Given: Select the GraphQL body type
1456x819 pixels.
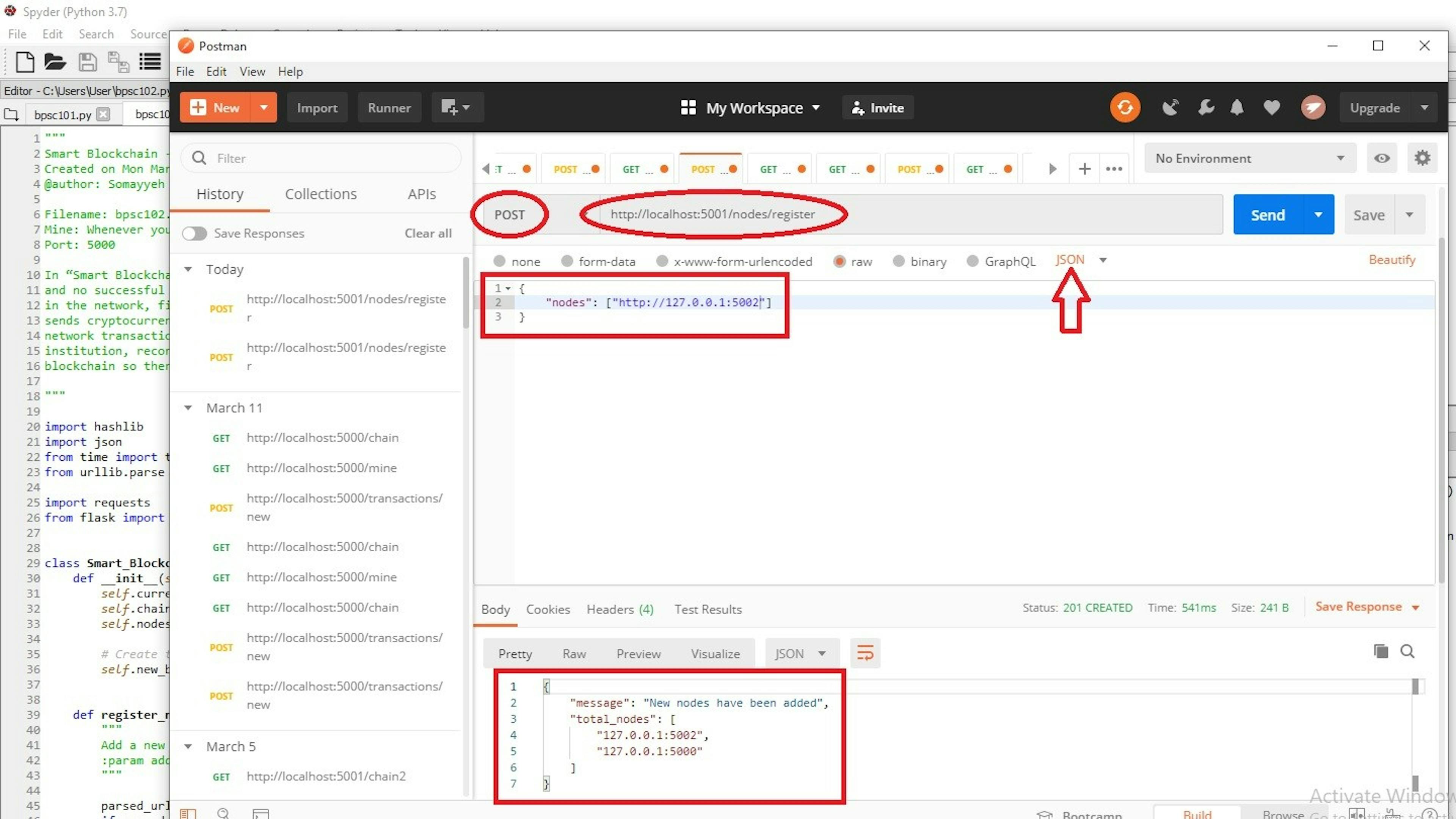Looking at the screenshot, I should tap(973, 261).
